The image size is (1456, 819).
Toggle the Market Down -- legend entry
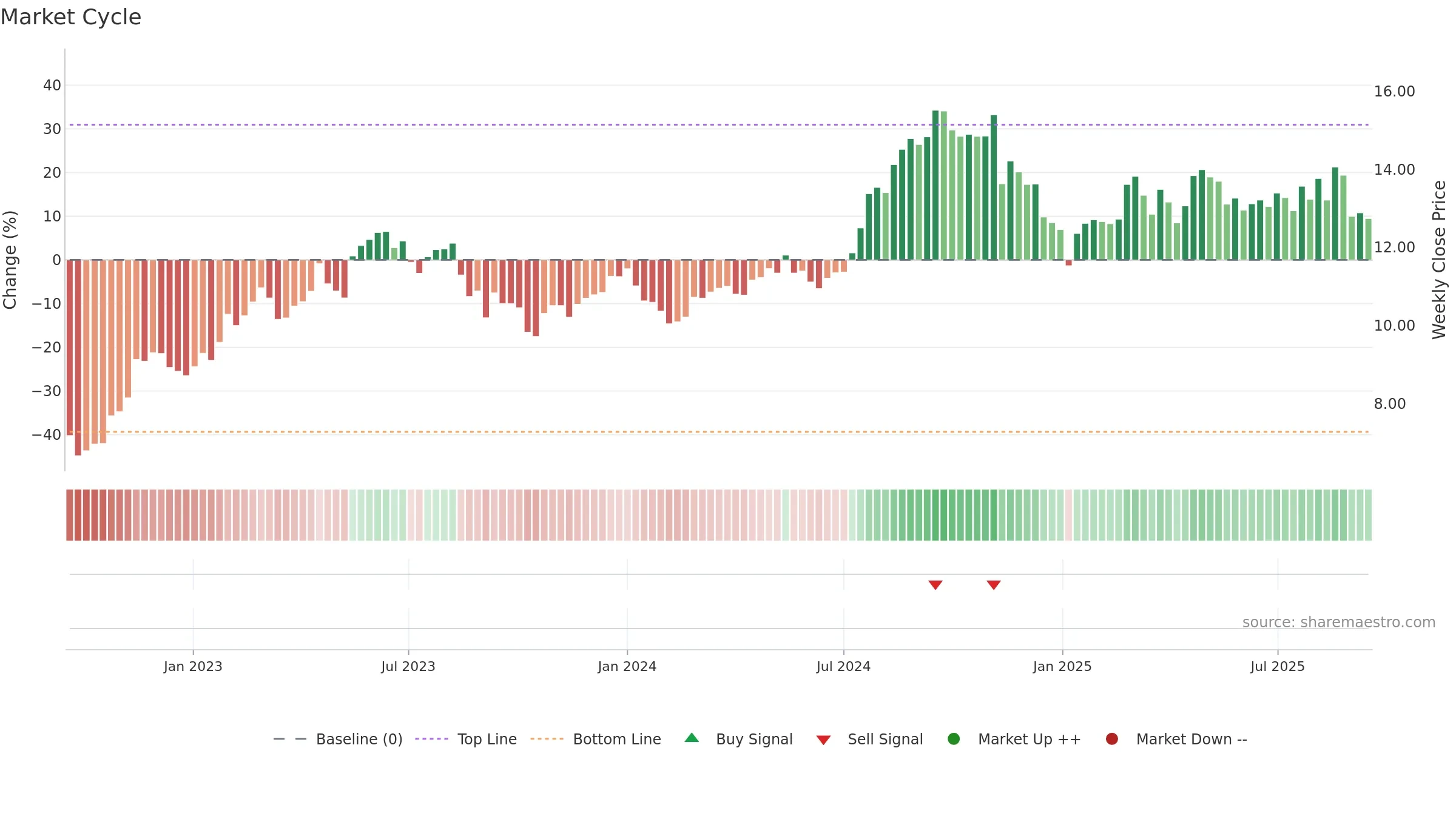[1176, 739]
